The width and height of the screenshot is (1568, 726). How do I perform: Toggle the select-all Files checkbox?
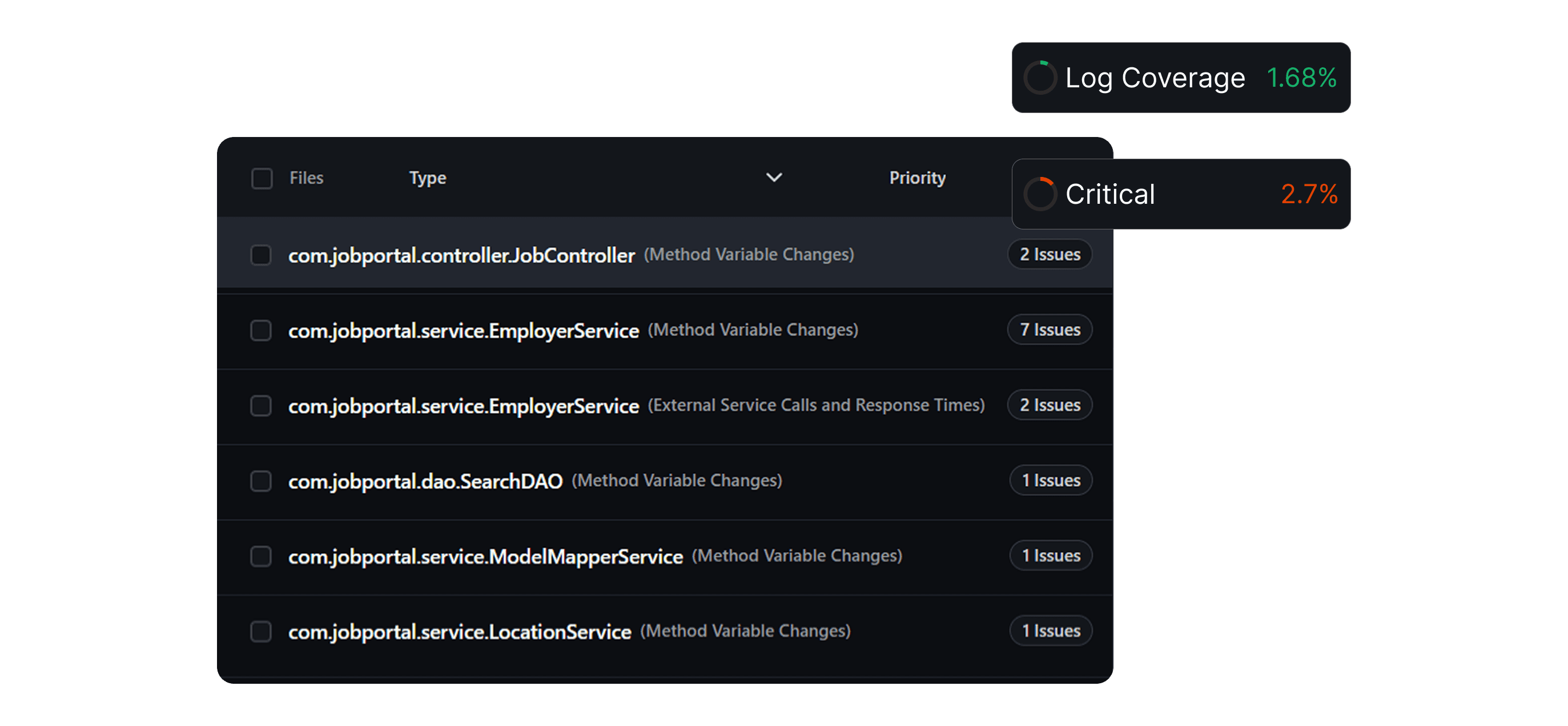point(262,178)
